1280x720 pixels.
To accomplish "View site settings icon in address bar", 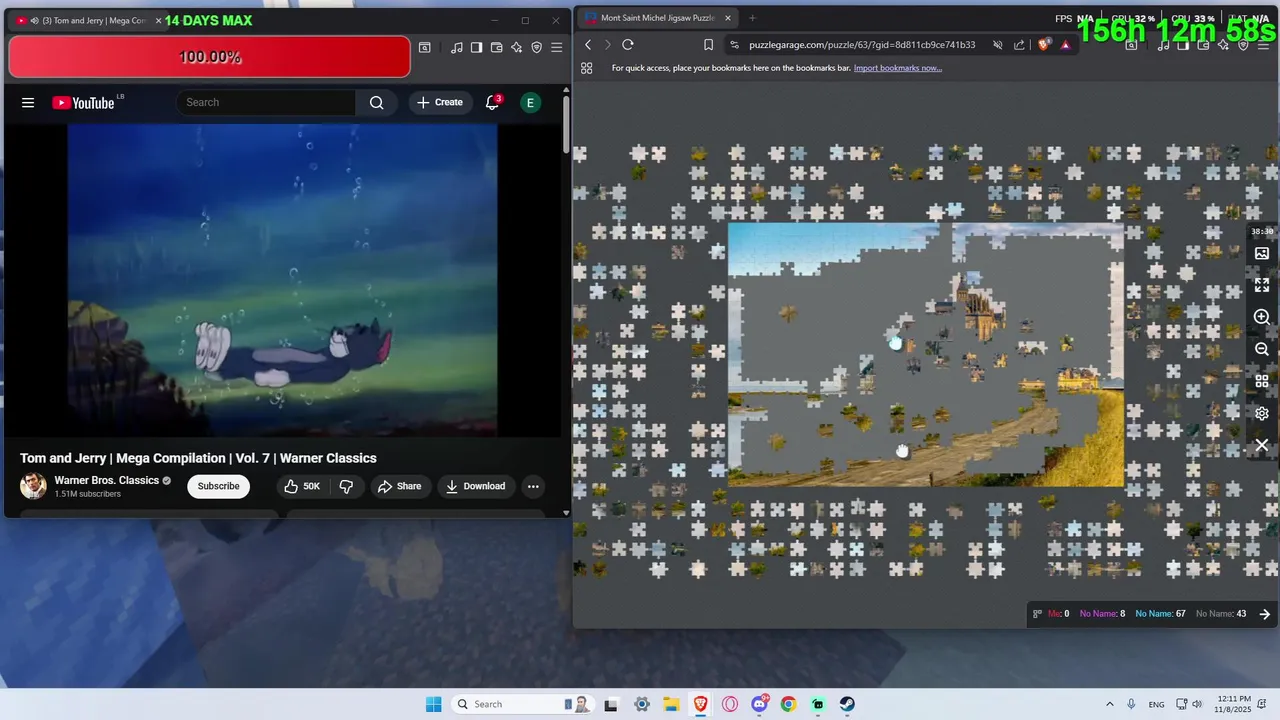I will click(734, 44).
